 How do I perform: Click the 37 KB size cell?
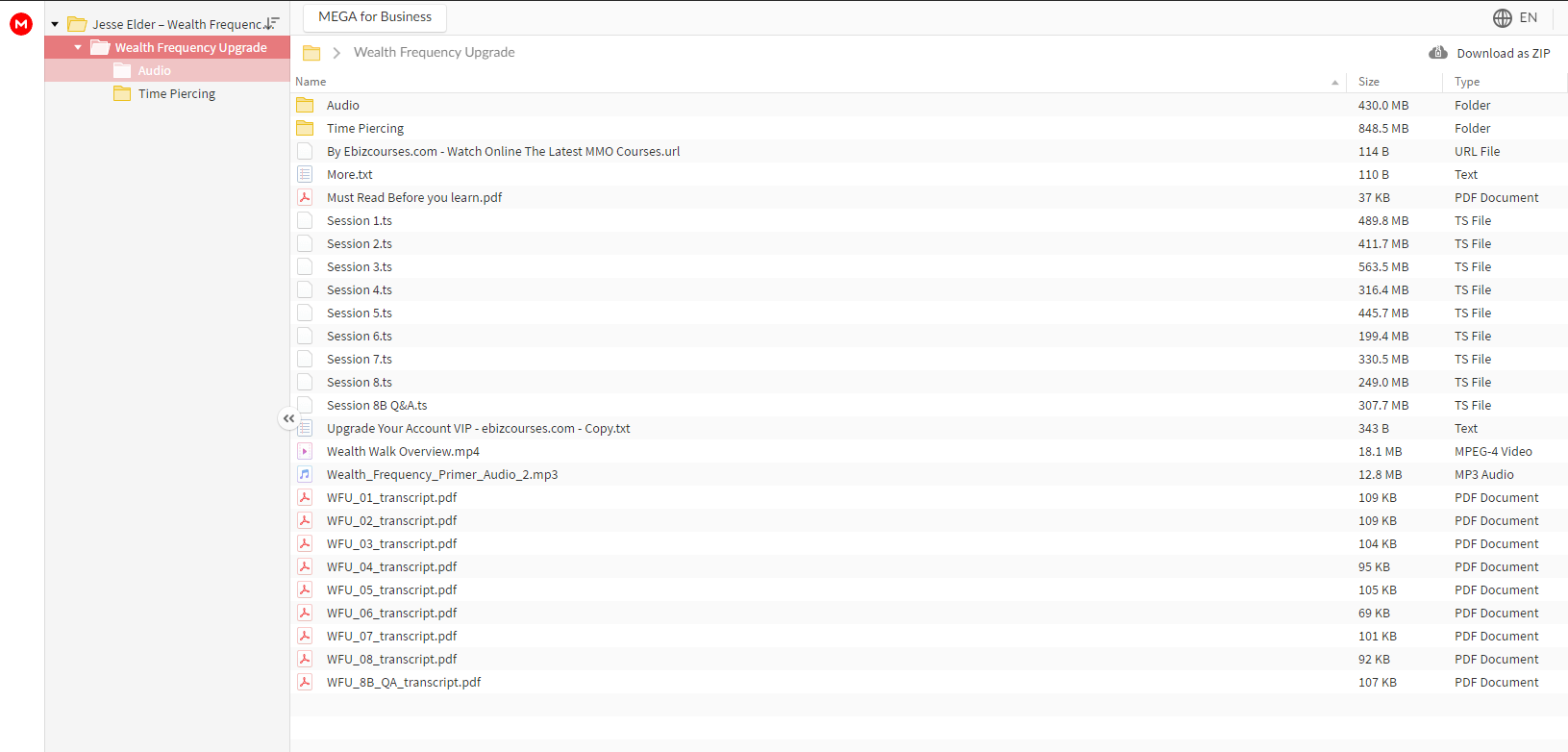1375,197
